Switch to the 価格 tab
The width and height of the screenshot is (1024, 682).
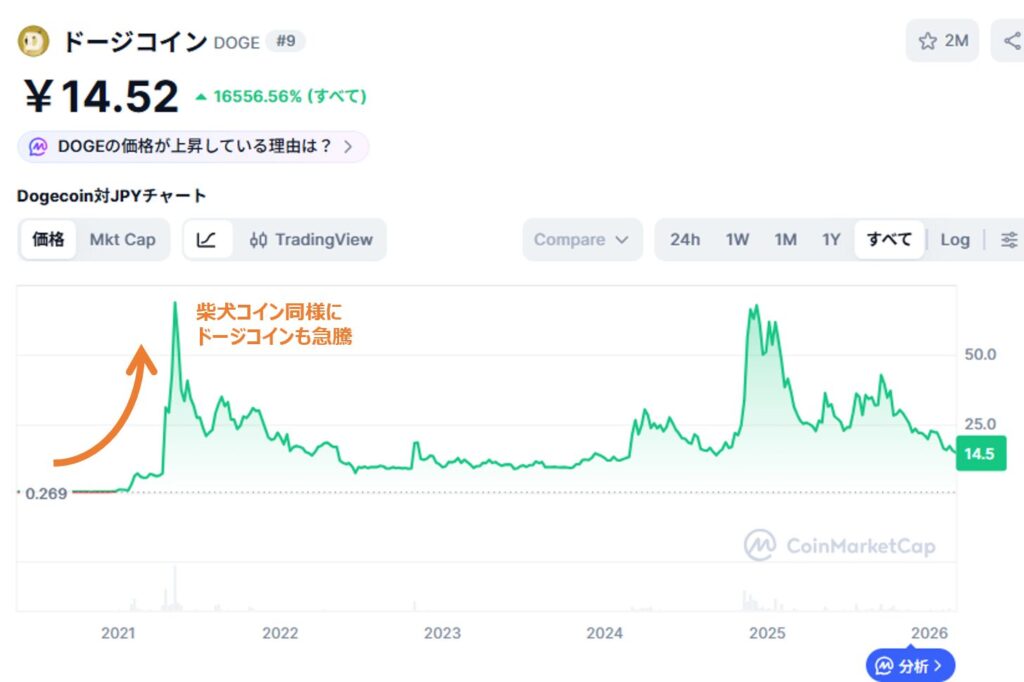tap(47, 239)
